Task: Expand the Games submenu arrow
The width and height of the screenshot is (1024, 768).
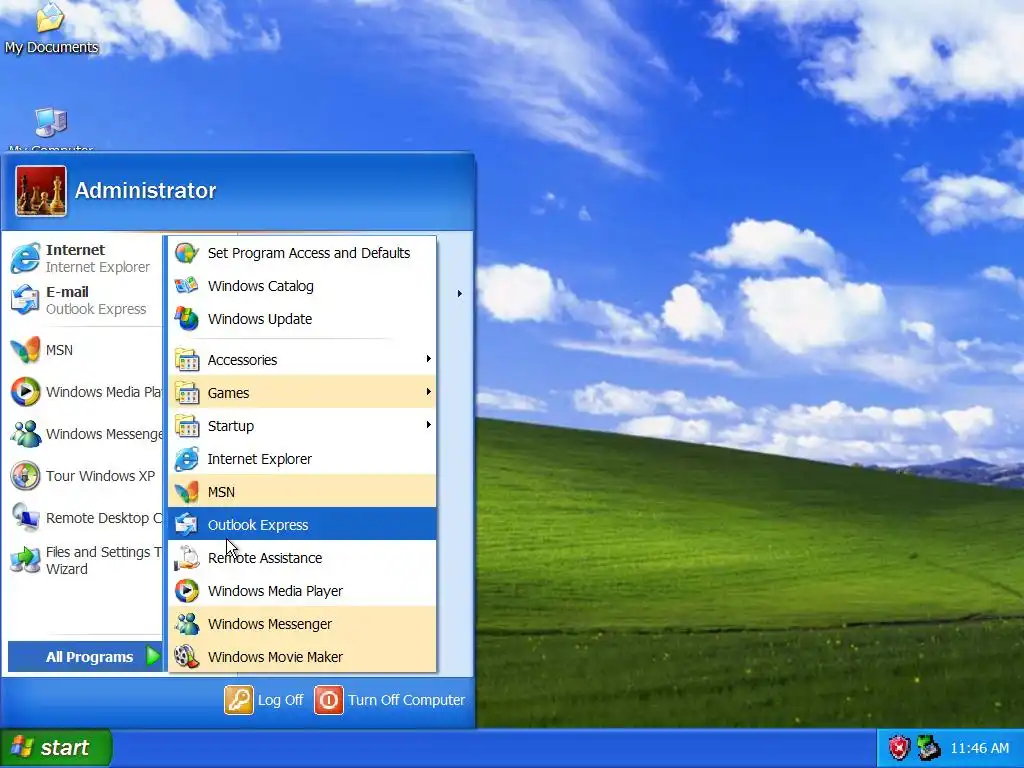Action: (x=428, y=392)
